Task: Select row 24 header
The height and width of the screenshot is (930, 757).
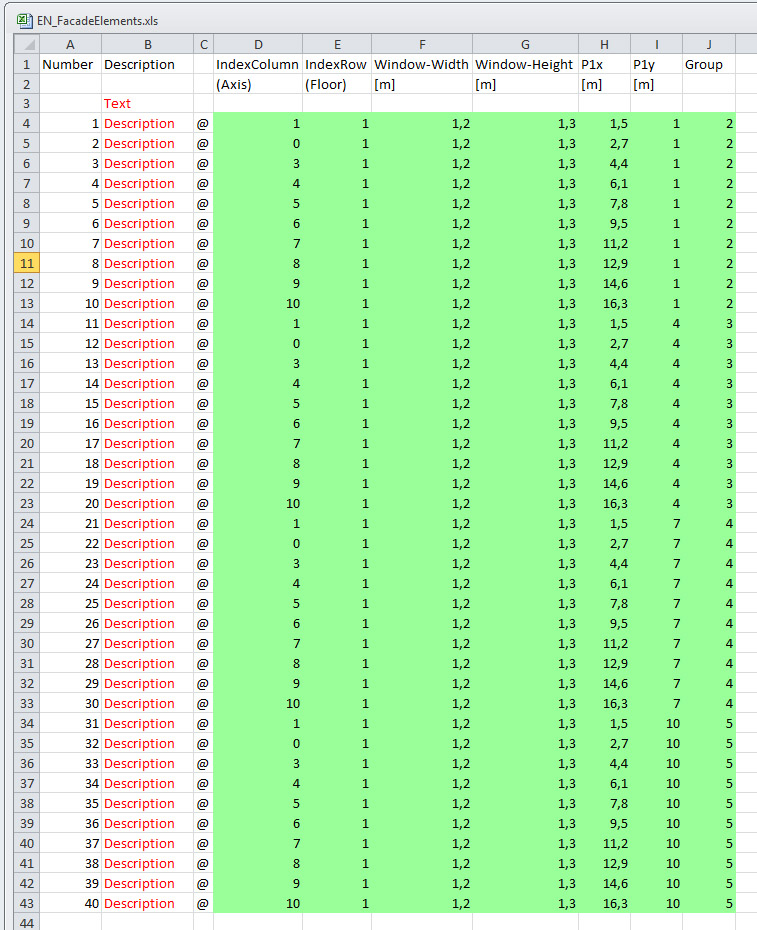Action: click(27, 524)
